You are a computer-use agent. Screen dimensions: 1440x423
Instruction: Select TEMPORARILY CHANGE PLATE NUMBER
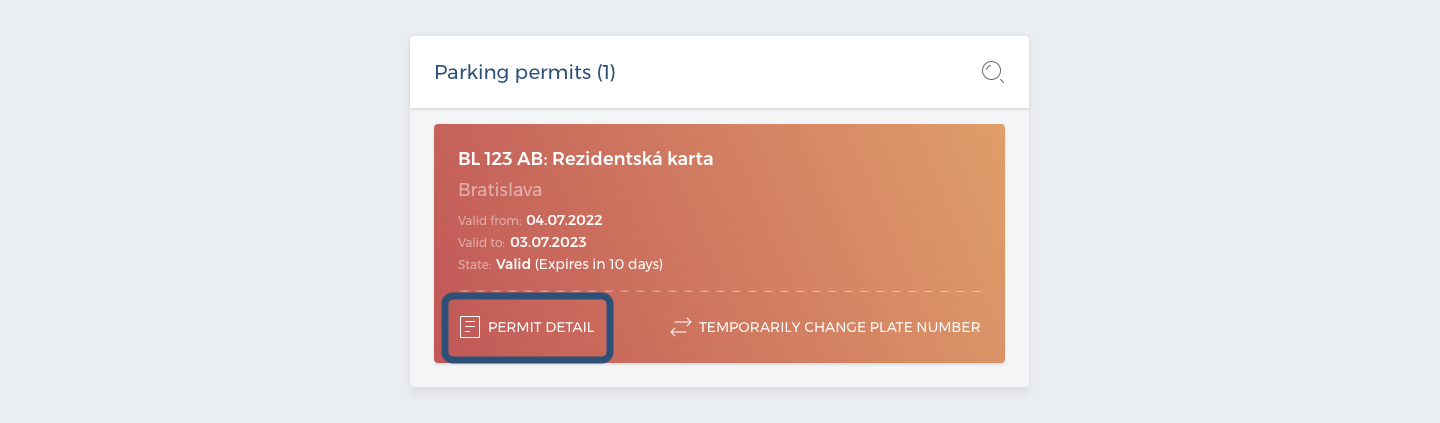[x=825, y=327]
